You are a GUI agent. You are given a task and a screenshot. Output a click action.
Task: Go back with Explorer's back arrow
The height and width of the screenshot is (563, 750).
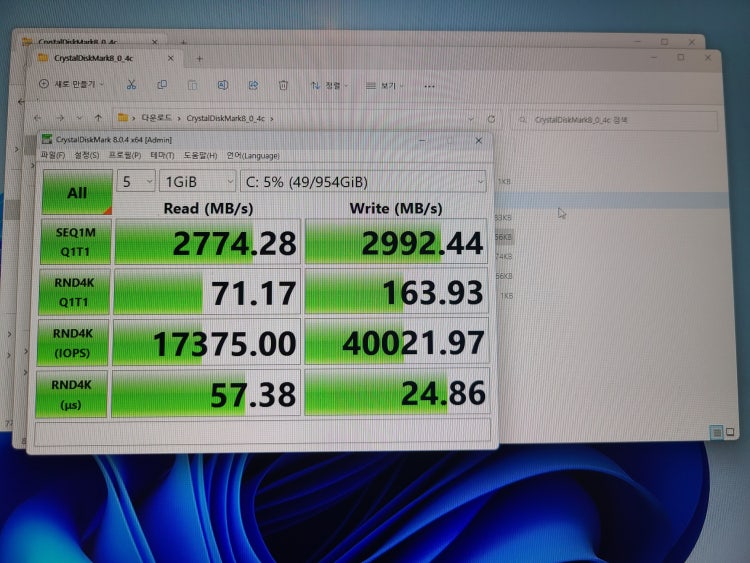click(38, 117)
